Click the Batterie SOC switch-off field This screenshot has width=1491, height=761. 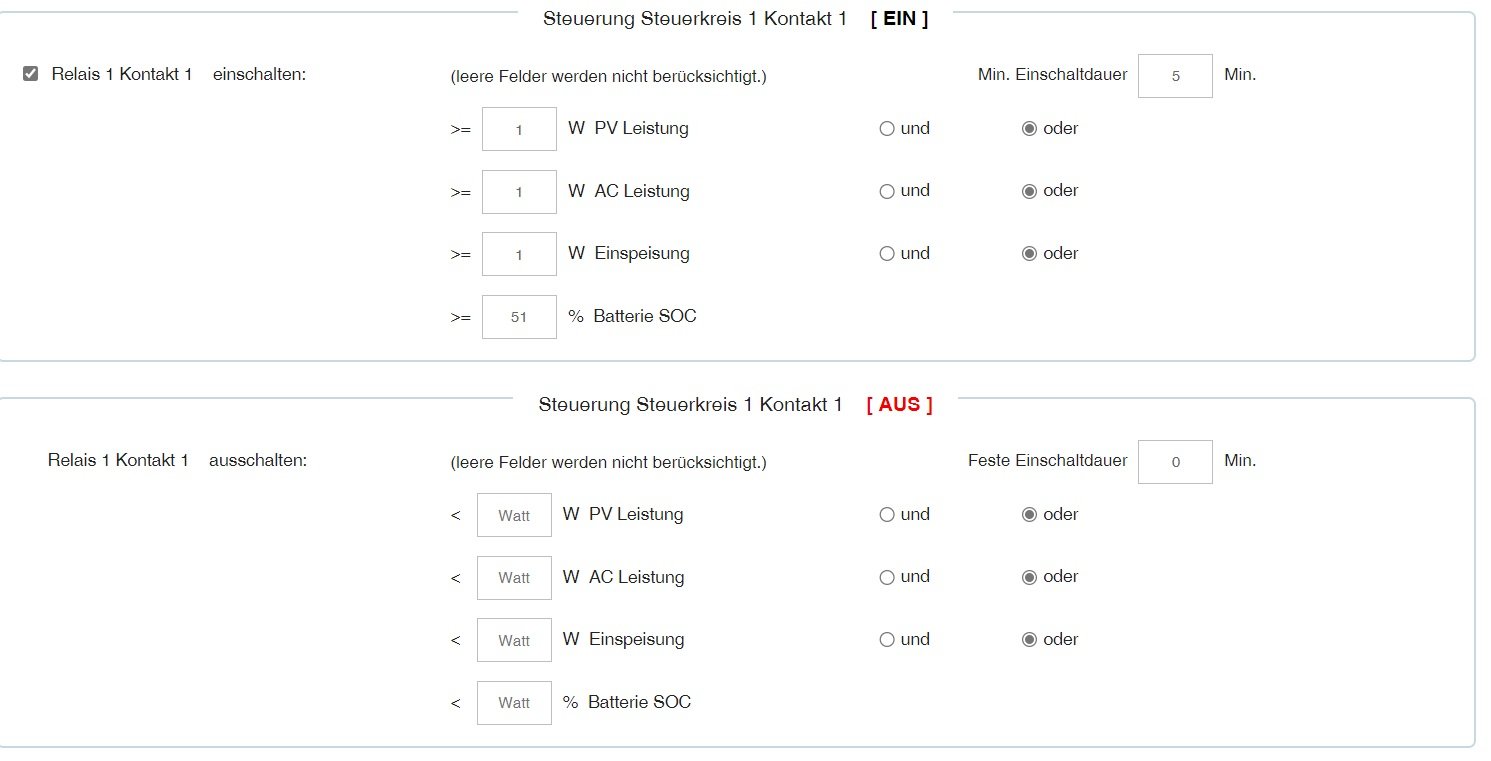point(514,703)
